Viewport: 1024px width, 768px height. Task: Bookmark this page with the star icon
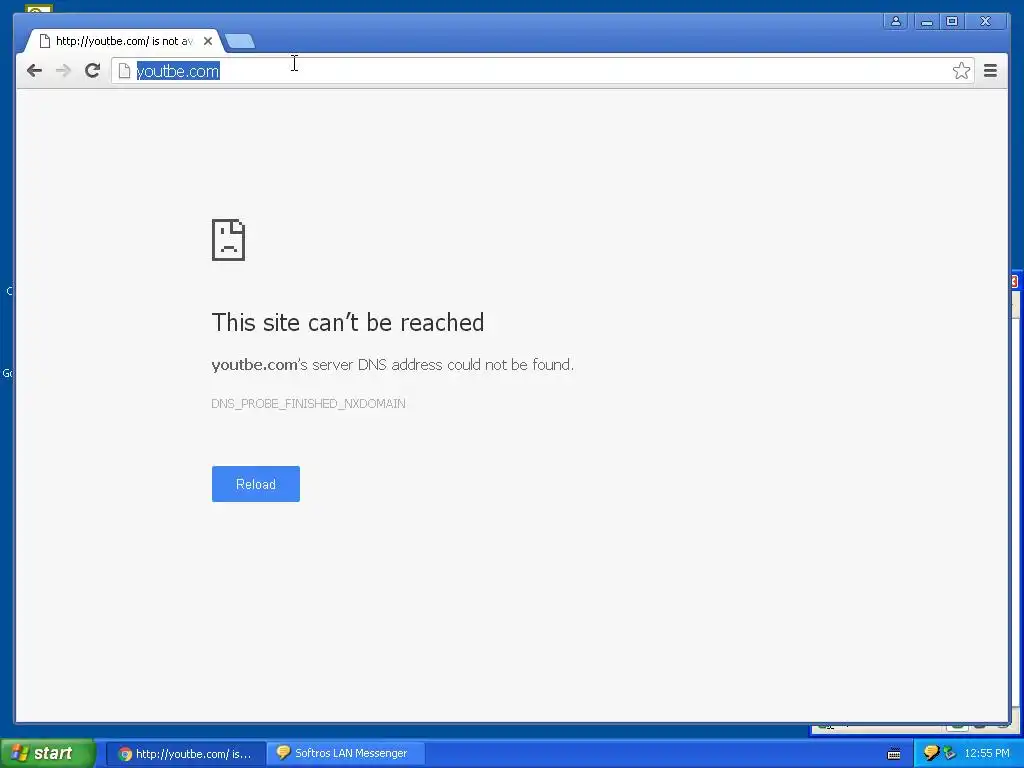tap(961, 71)
